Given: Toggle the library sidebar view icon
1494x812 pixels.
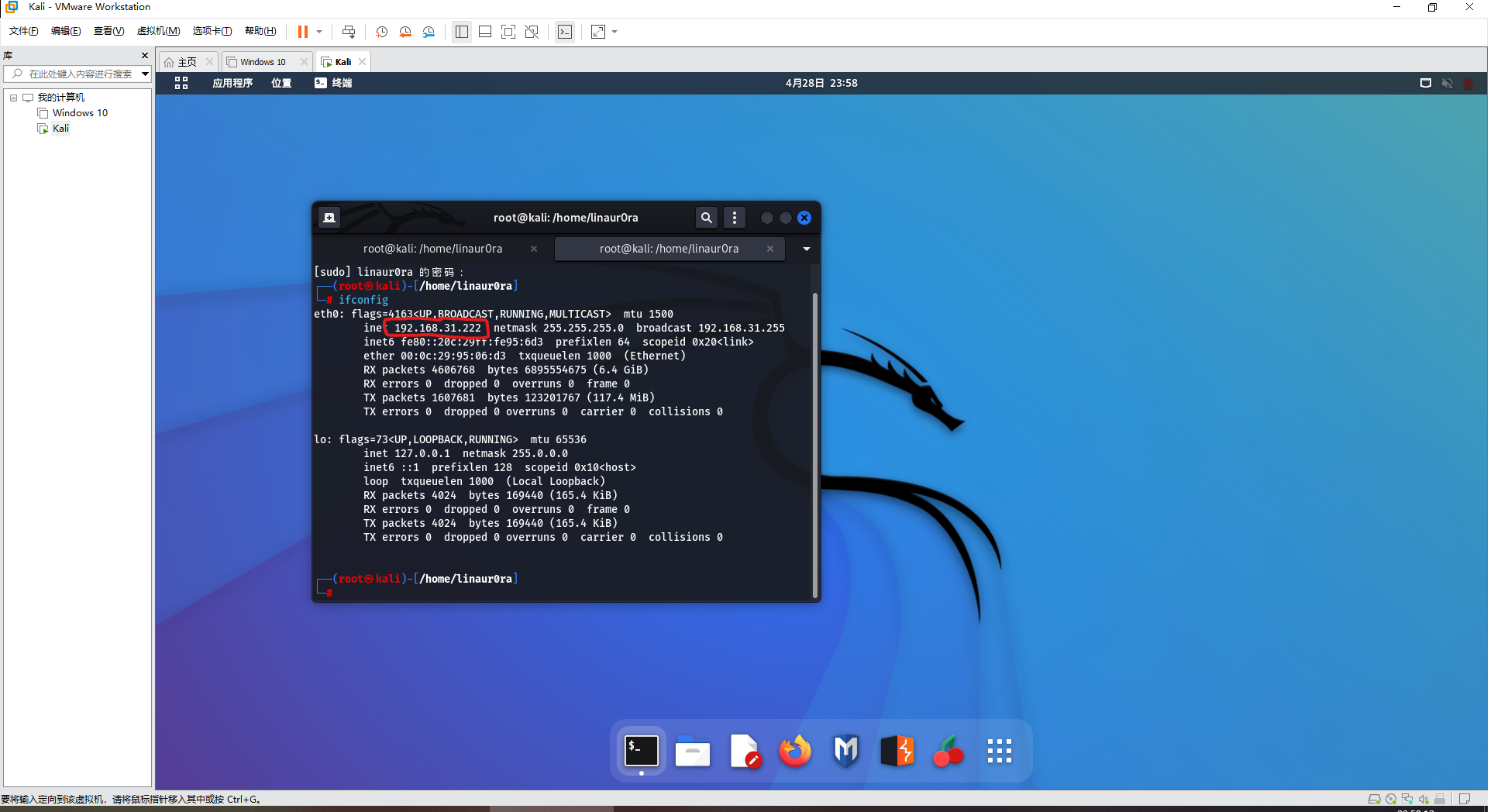Looking at the screenshot, I should (462, 32).
